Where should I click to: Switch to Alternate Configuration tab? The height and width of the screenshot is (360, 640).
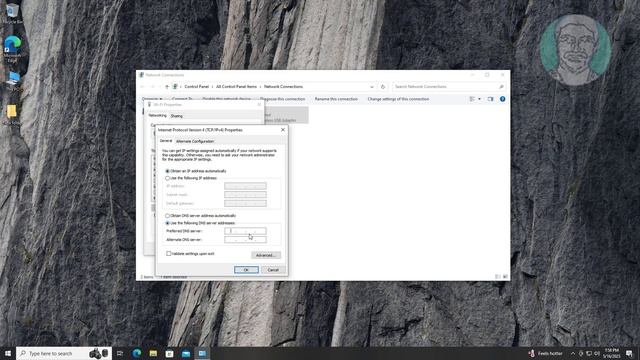195,141
